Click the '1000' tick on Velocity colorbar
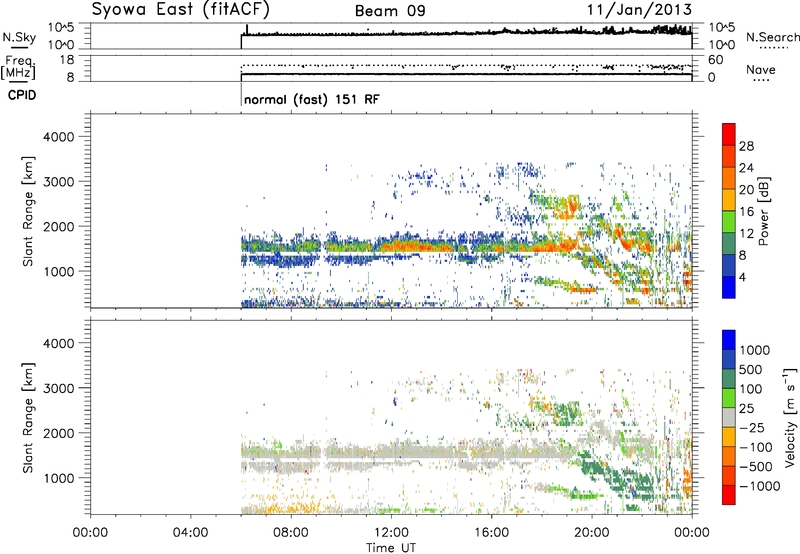800x554 pixels. click(x=755, y=350)
